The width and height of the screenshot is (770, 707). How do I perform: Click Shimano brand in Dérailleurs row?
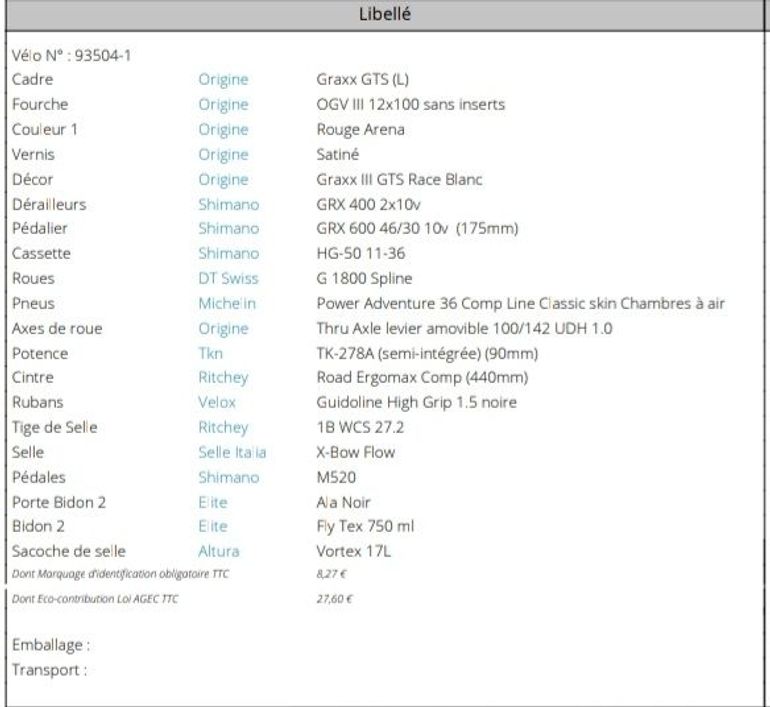coord(228,204)
